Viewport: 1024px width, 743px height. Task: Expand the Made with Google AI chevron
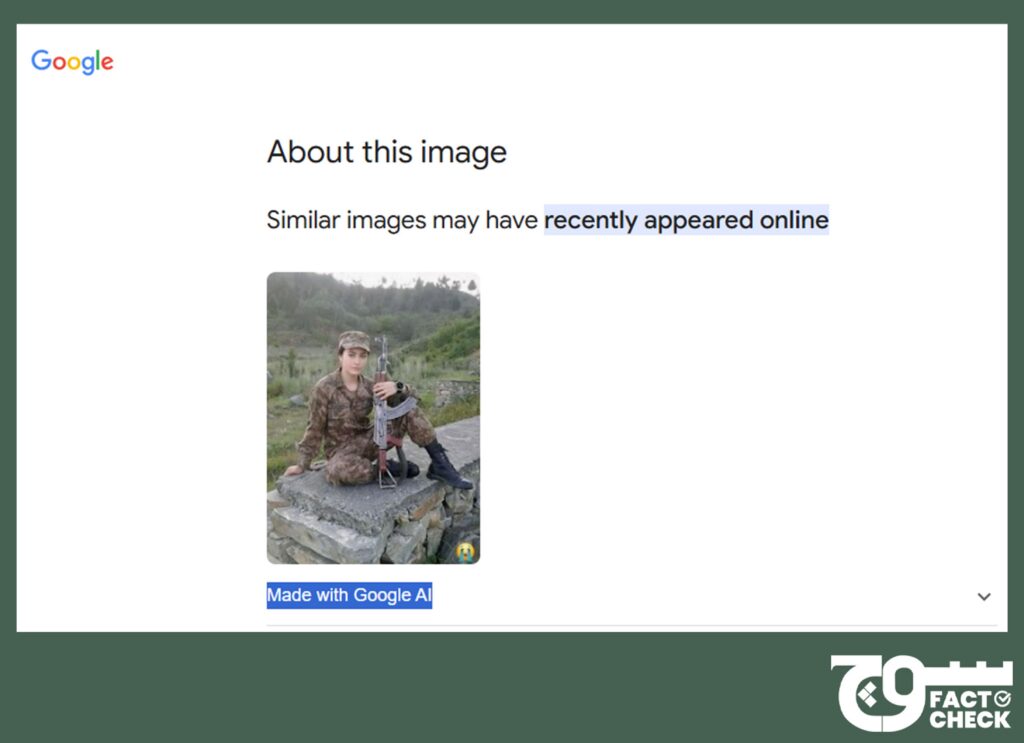click(984, 597)
